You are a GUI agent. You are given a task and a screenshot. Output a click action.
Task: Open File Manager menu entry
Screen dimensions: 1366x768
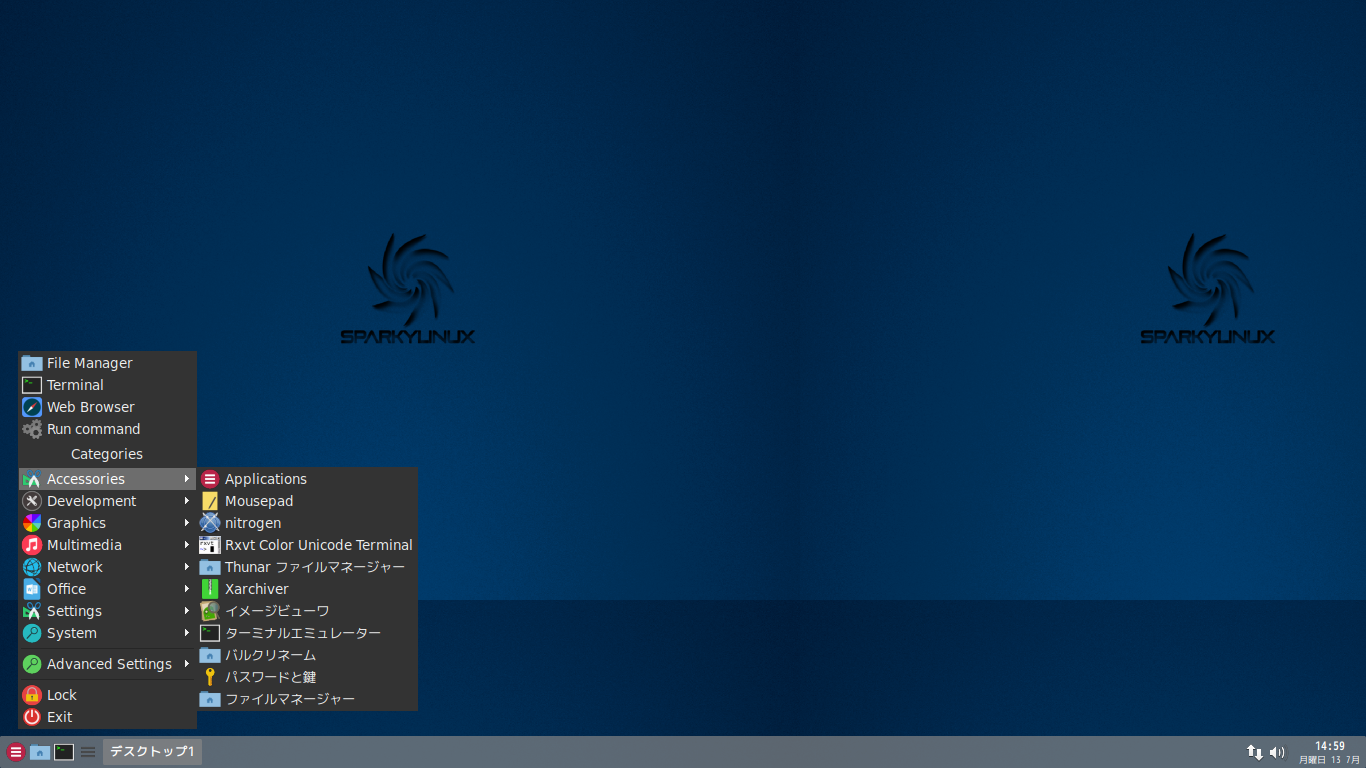point(107,363)
